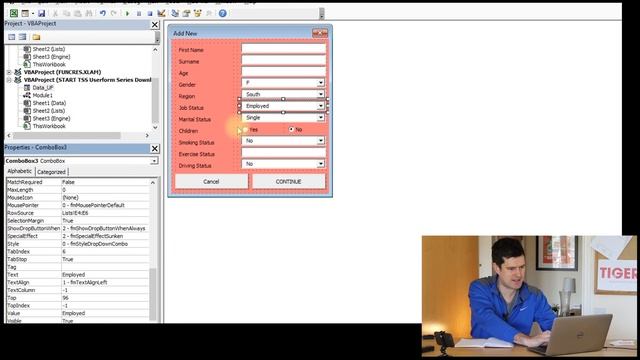Open the ComboBox3 object selector dropdown
Image resolution: width=640 pixels, height=360 pixels.
click(154, 161)
